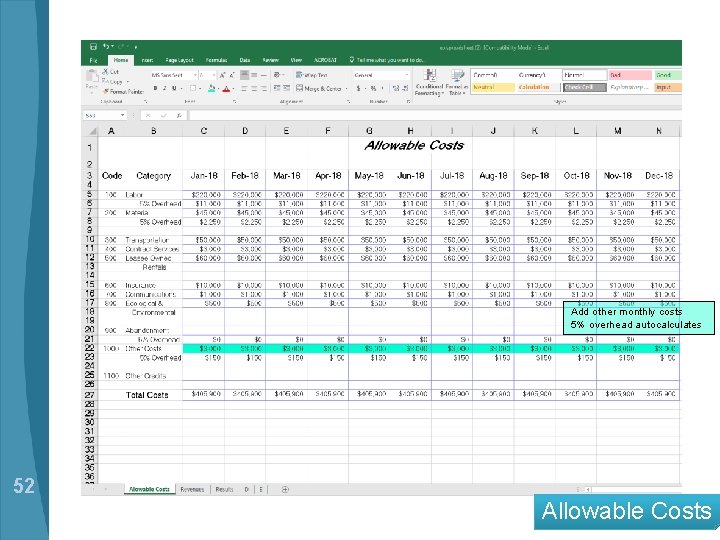Open the File tab
This screenshot has width=720, height=540.
tap(94, 60)
